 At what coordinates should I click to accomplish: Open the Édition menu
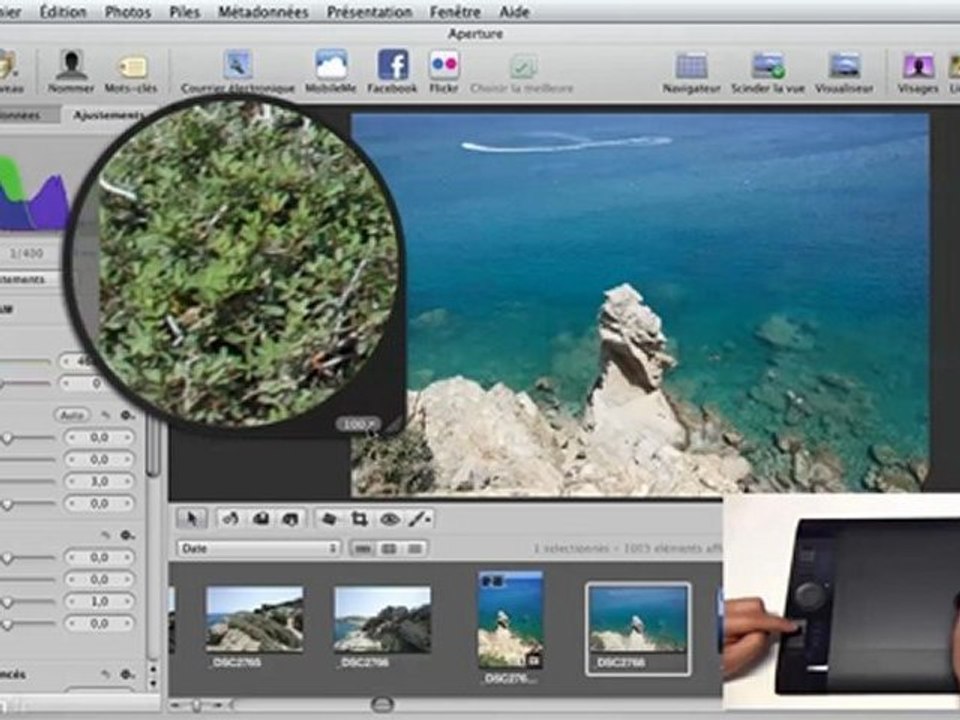[x=63, y=12]
